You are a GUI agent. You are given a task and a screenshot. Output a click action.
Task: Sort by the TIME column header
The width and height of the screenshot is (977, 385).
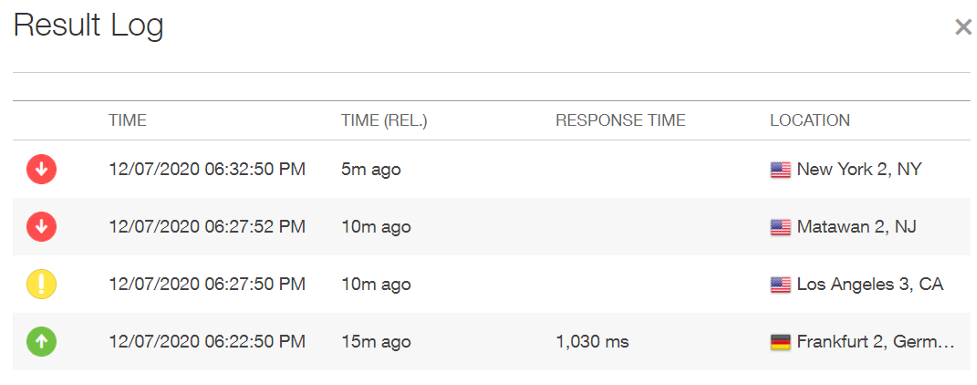128,120
